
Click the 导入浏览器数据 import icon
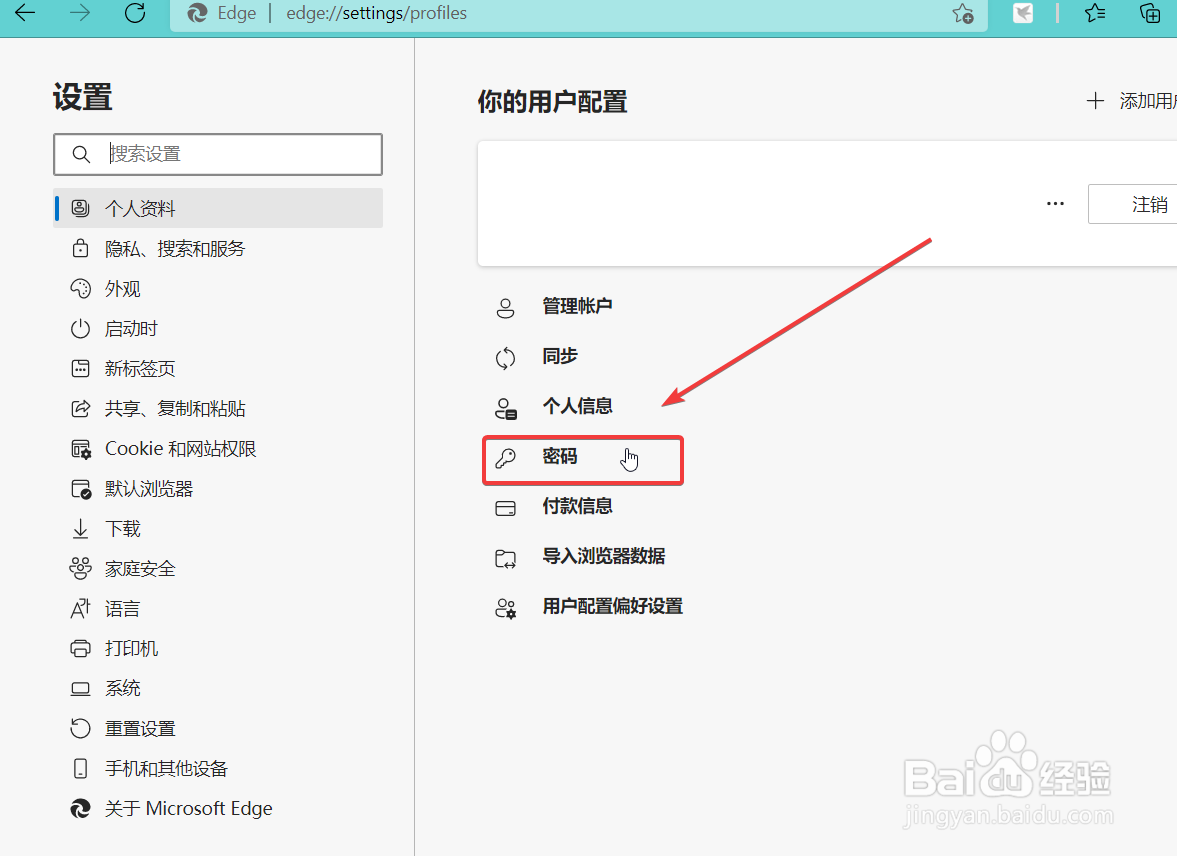[x=506, y=557]
